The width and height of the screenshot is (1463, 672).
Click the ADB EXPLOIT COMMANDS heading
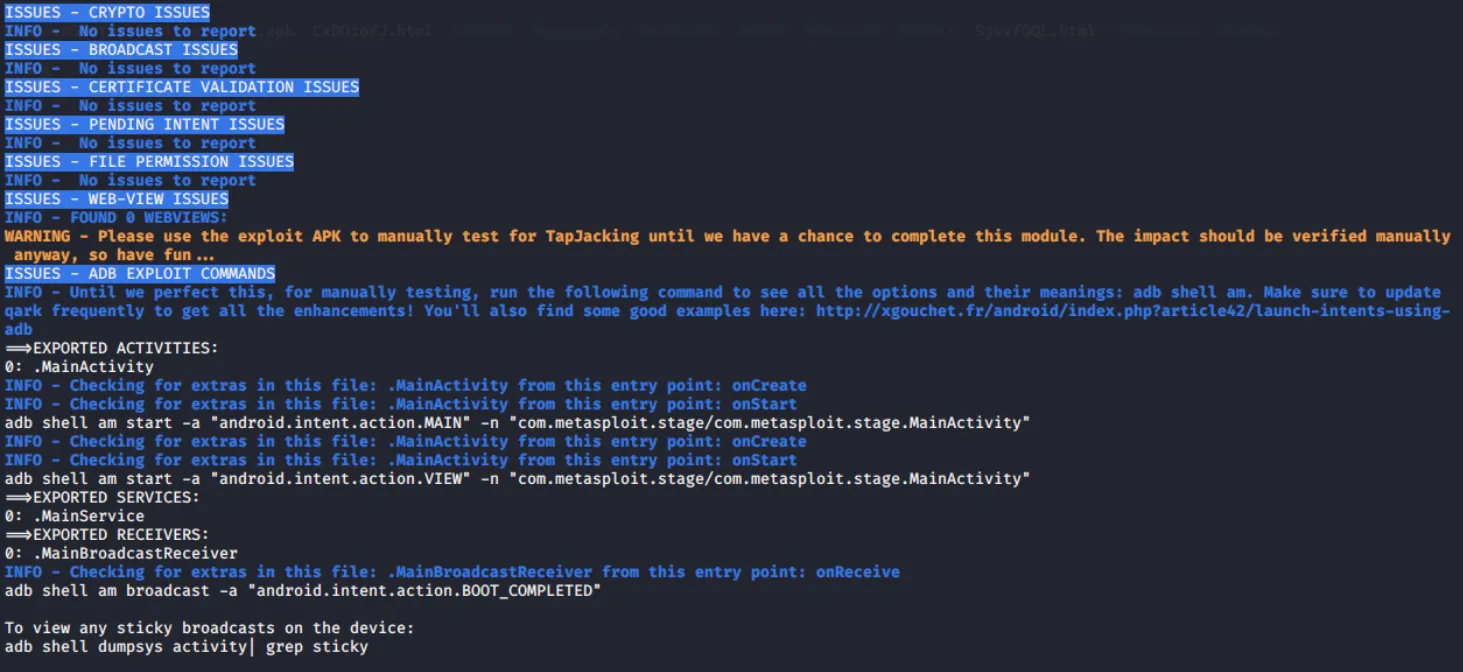coord(139,274)
